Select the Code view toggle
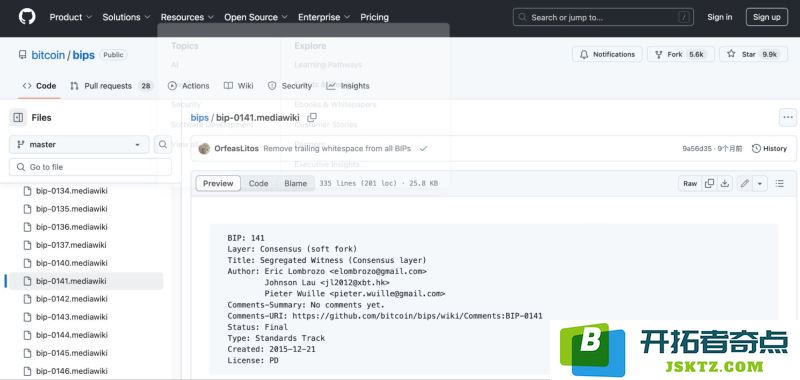 click(258, 184)
